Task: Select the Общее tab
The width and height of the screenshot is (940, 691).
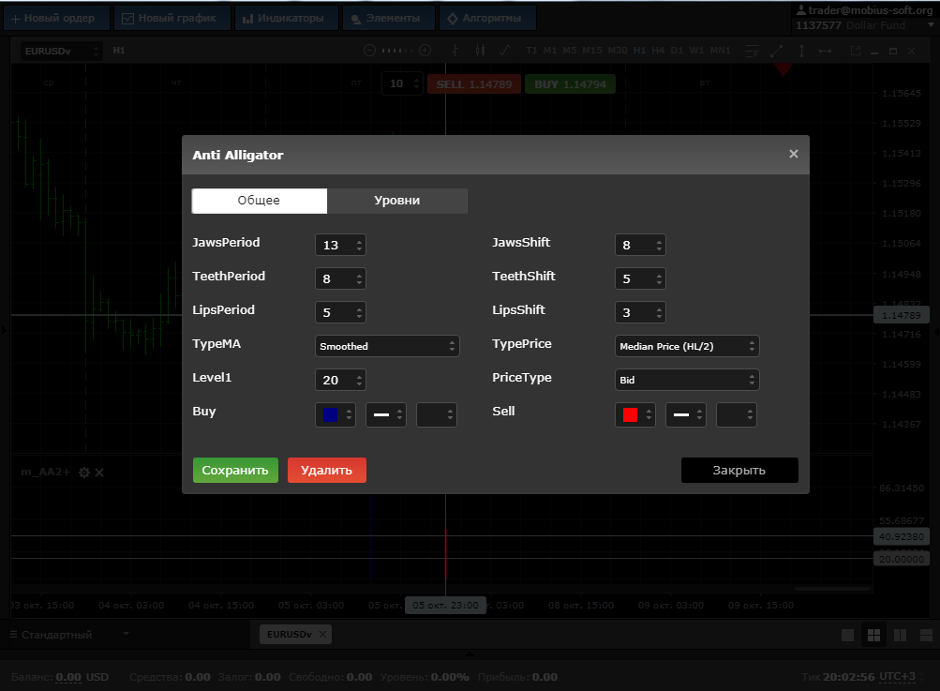Action: point(259,201)
